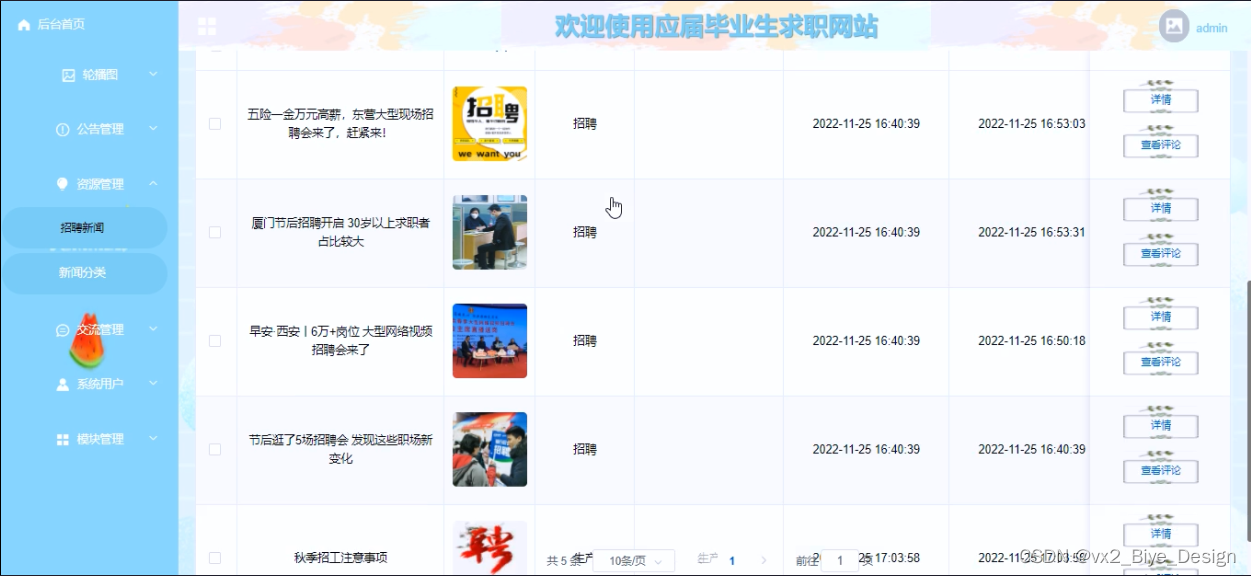Click update time 2022-11-25 16:53:31

(1031, 232)
